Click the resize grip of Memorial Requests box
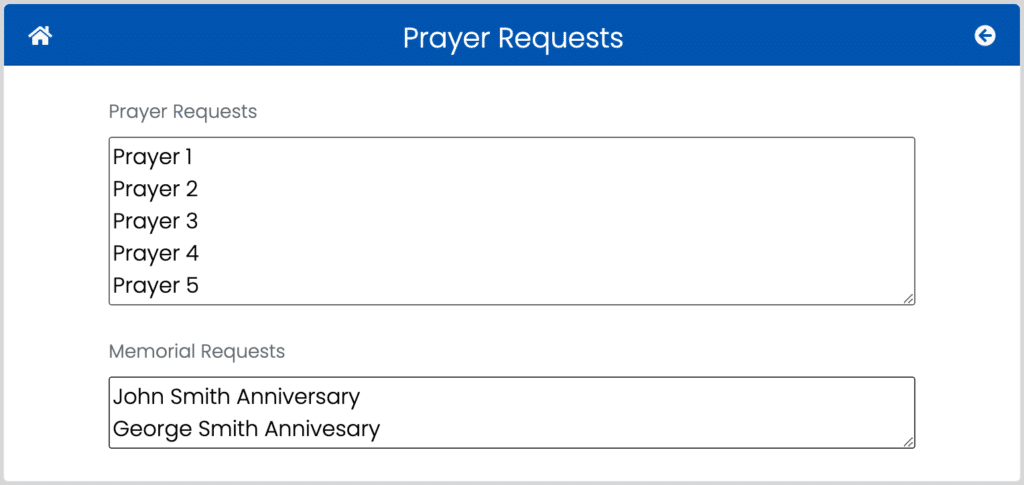This screenshot has width=1024, height=485. [908, 442]
